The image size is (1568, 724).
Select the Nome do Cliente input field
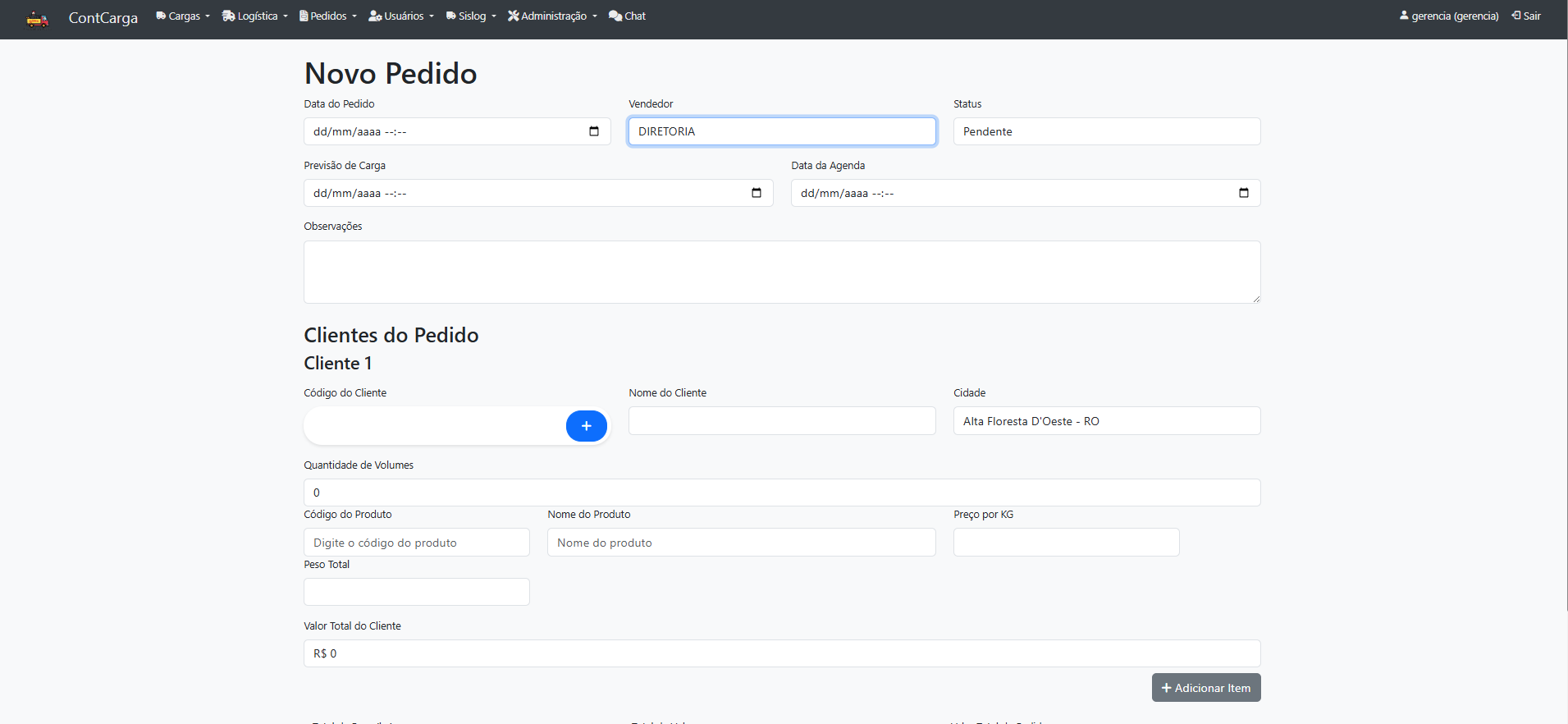pyautogui.click(x=781, y=421)
